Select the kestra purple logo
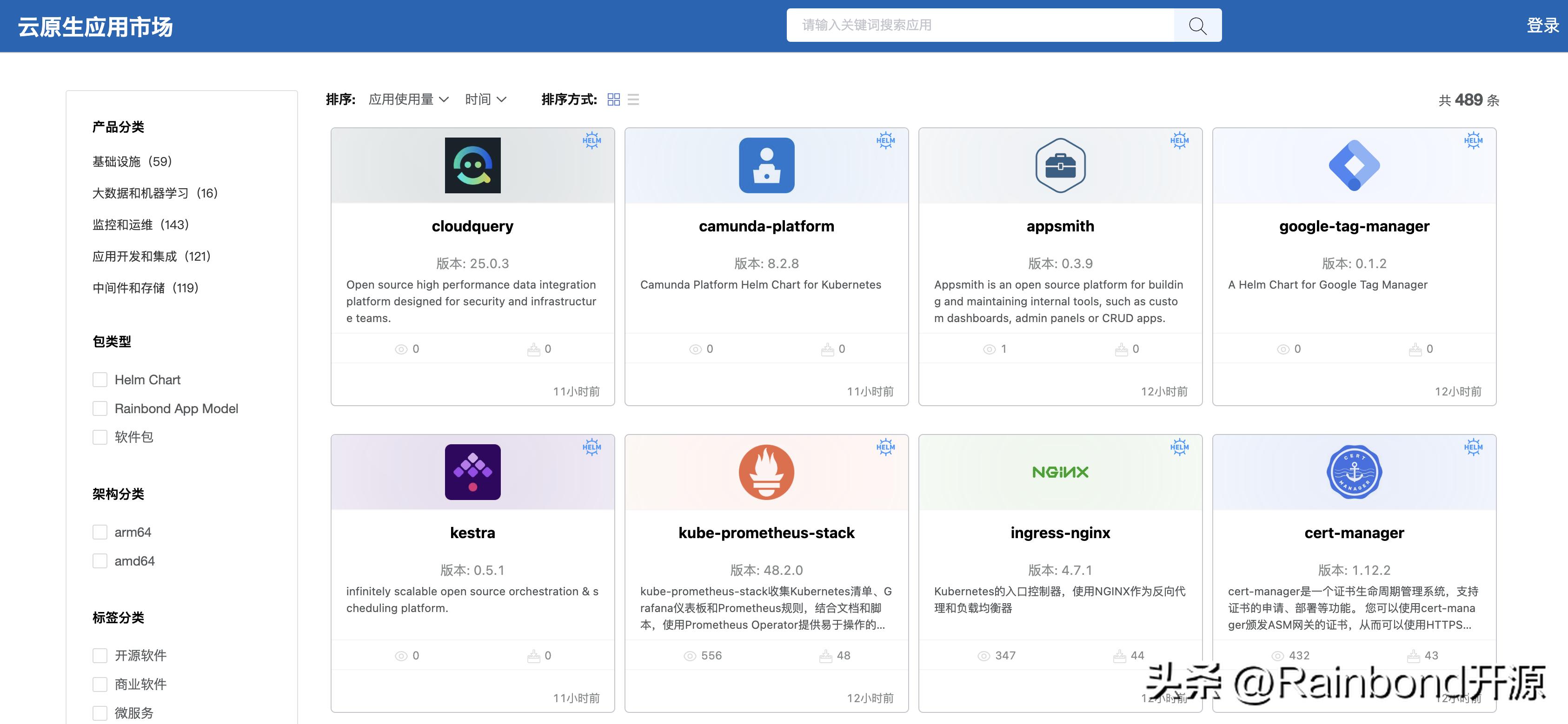 coord(473,472)
